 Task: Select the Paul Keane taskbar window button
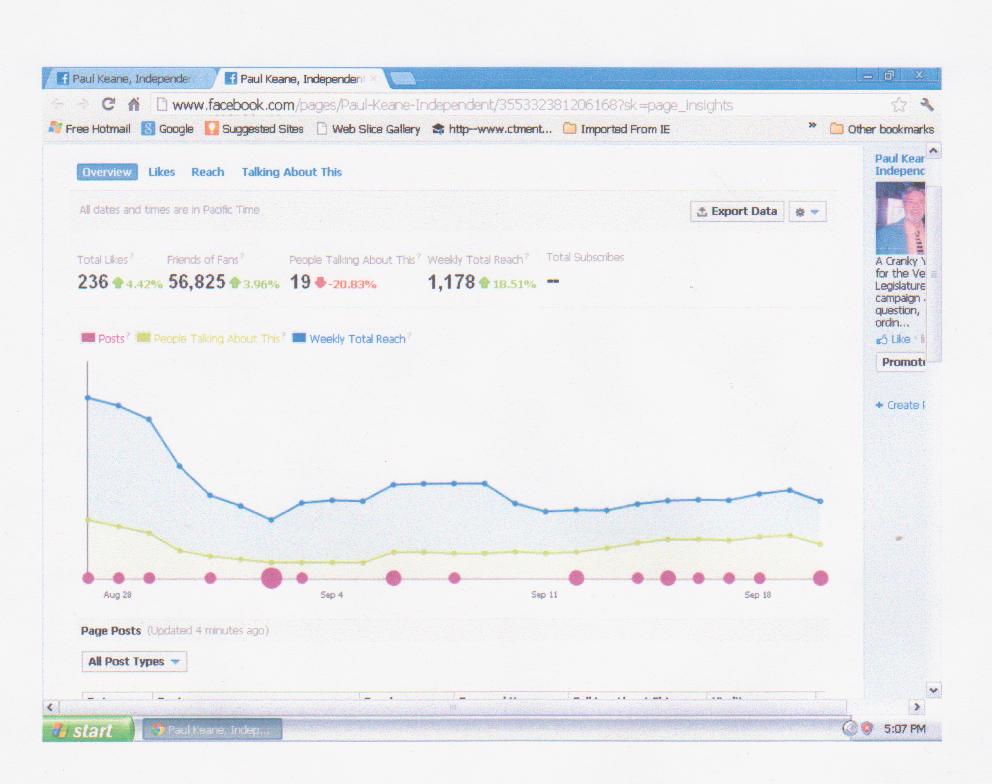click(213, 730)
